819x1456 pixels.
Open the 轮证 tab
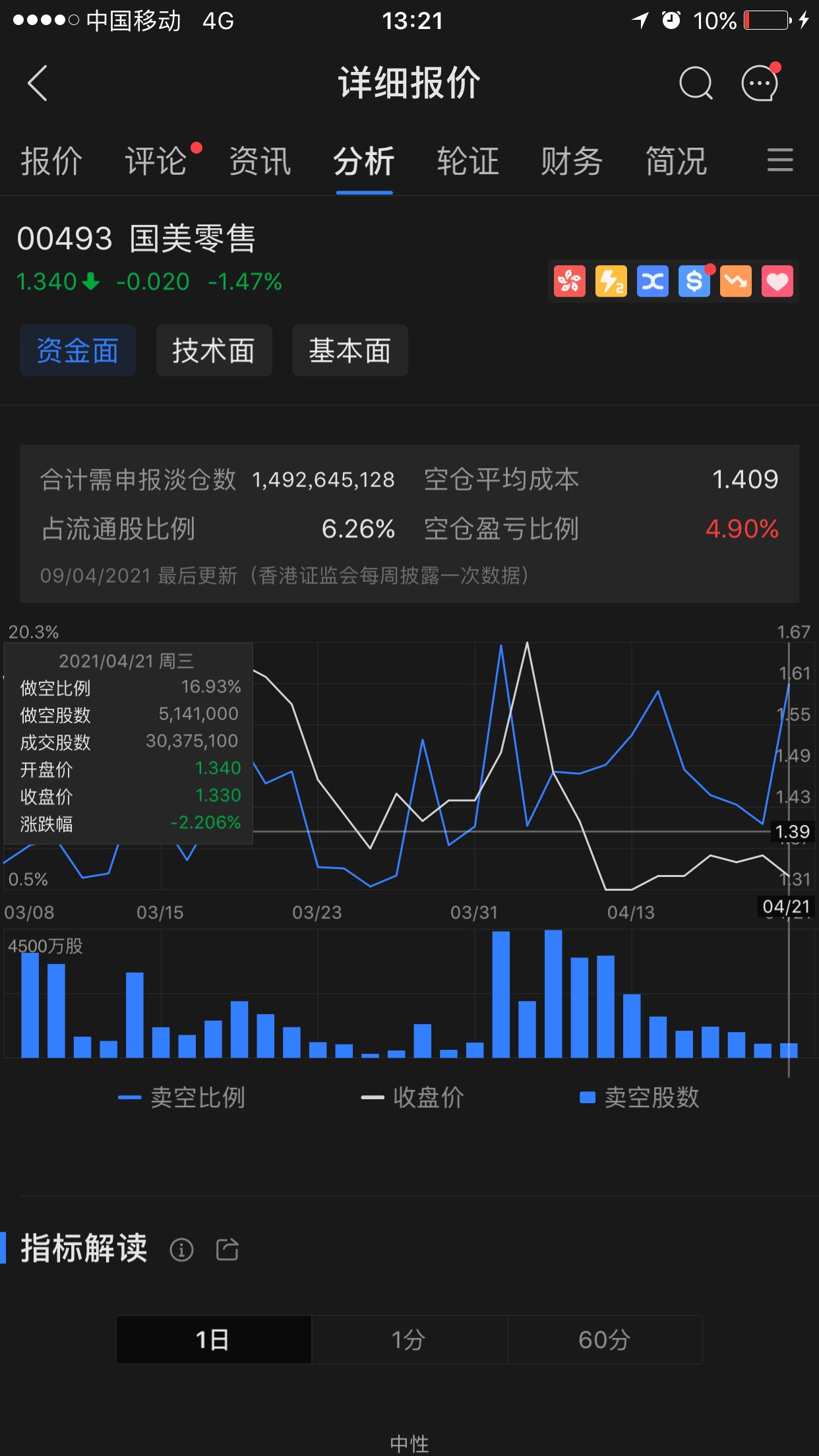468,161
